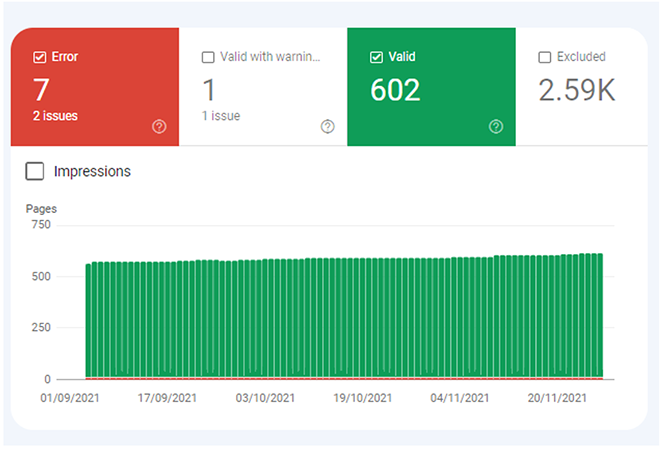The height and width of the screenshot is (449, 662).
Task: Click the '1 issue' text
Action: coord(221,116)
